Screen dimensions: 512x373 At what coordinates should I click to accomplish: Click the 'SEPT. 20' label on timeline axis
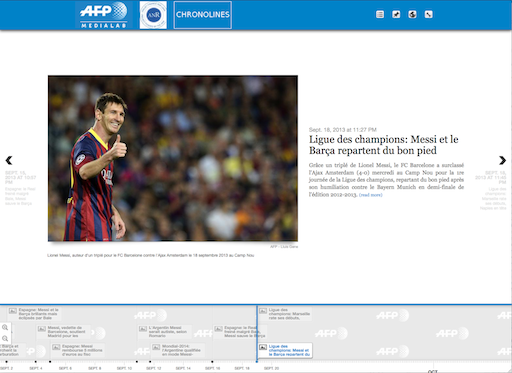pos(271,368)
